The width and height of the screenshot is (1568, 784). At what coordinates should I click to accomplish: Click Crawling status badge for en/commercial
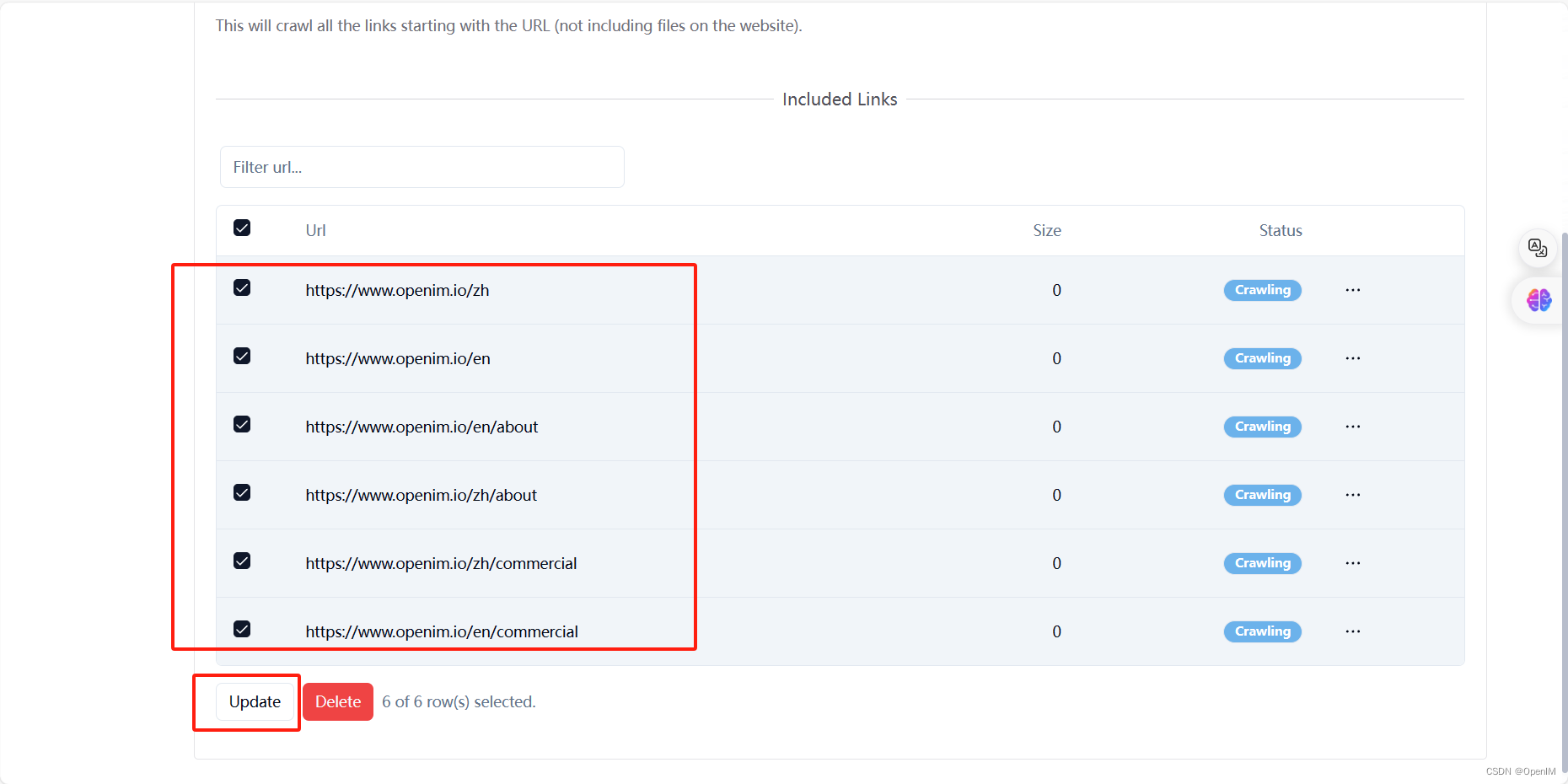1263,631
